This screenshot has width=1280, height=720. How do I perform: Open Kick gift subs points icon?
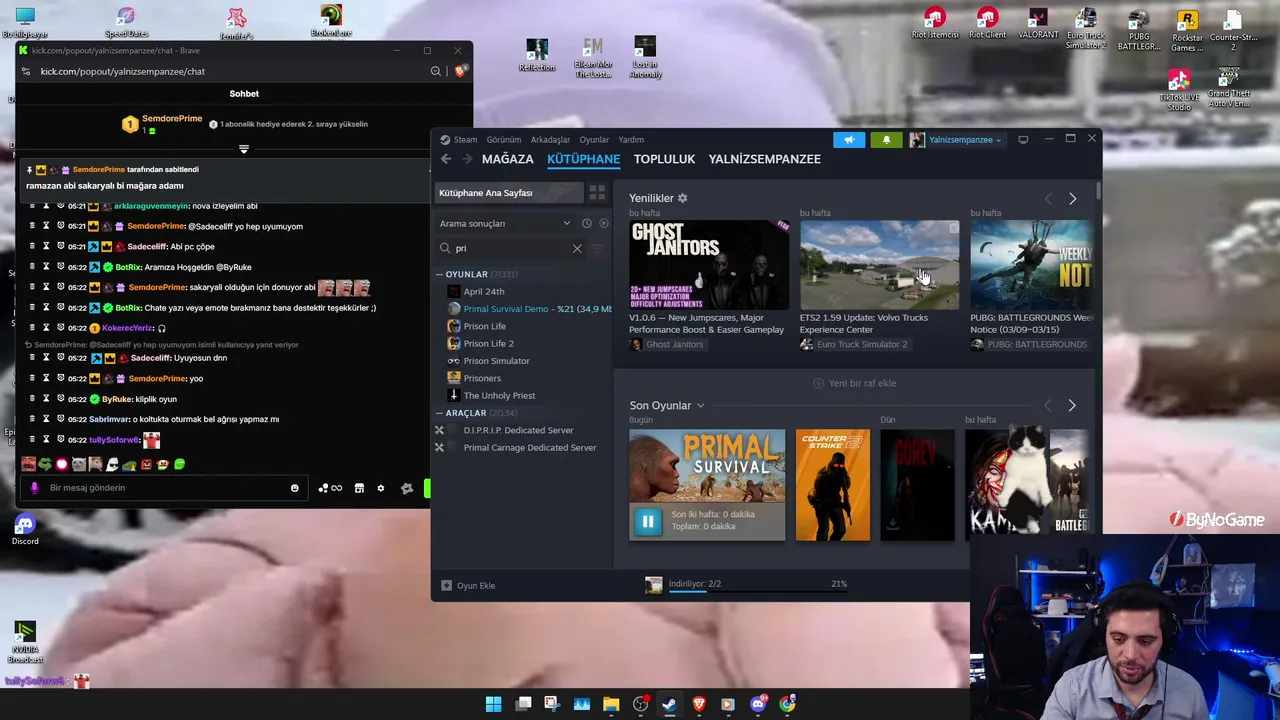point(330,488)
